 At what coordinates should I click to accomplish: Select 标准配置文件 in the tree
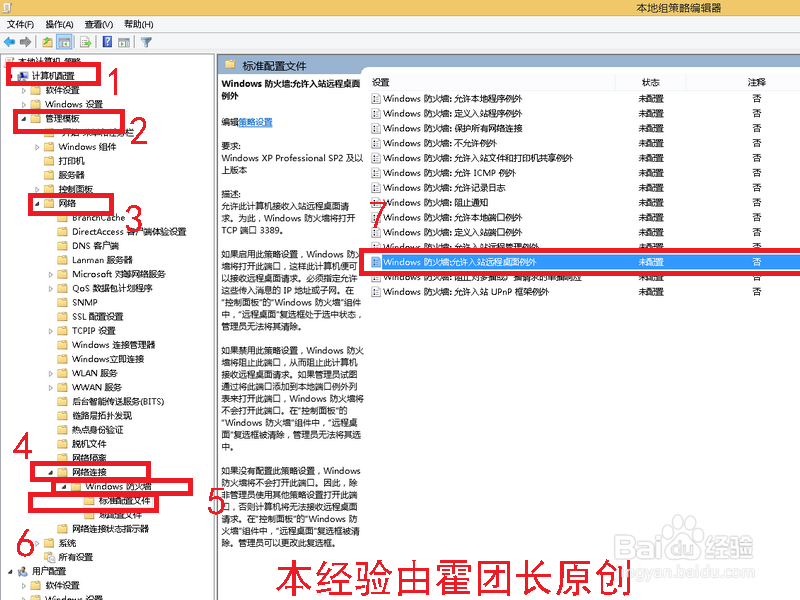tap(124, 501)
